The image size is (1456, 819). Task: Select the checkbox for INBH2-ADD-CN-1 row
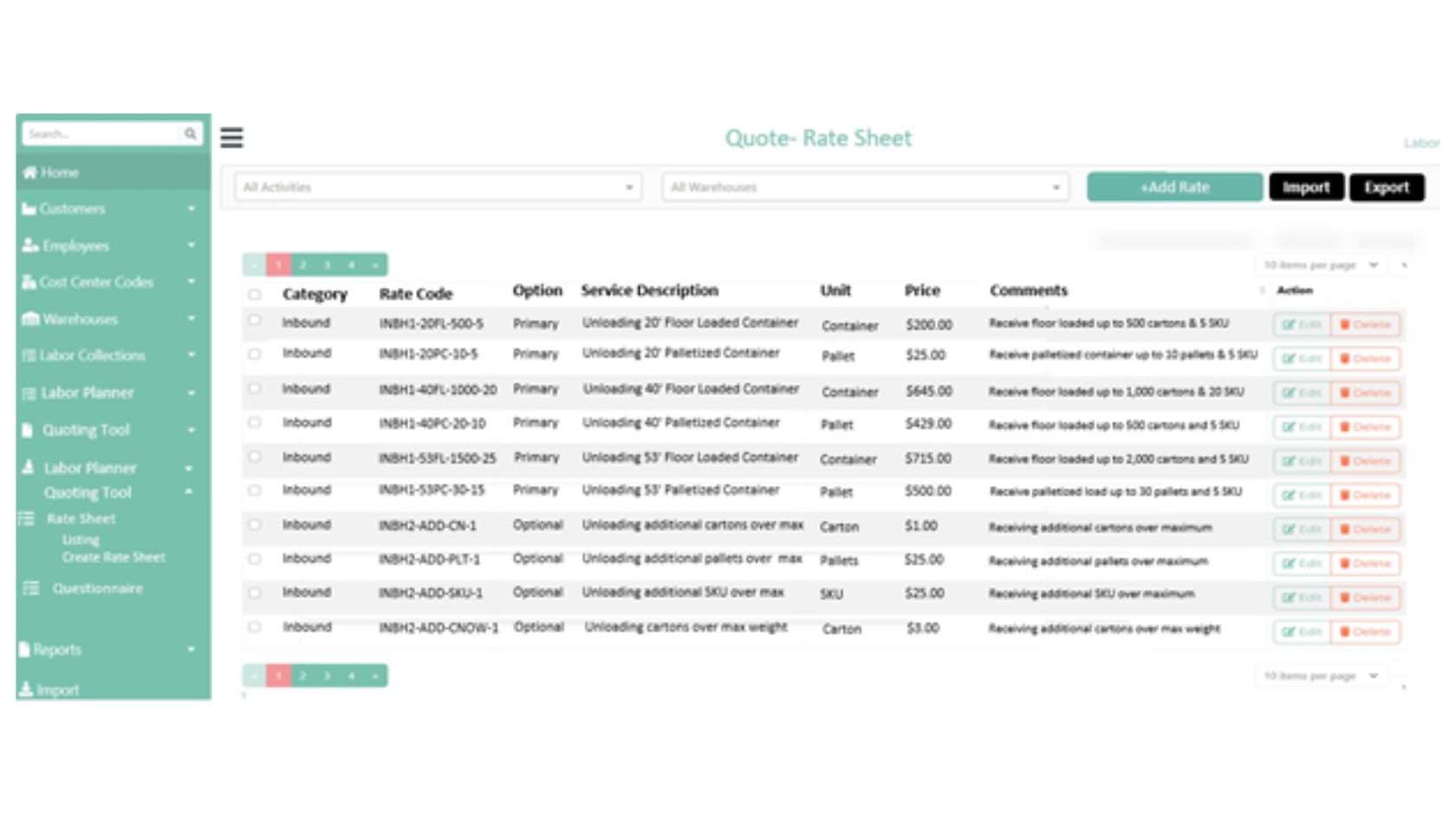coord(255,524)
